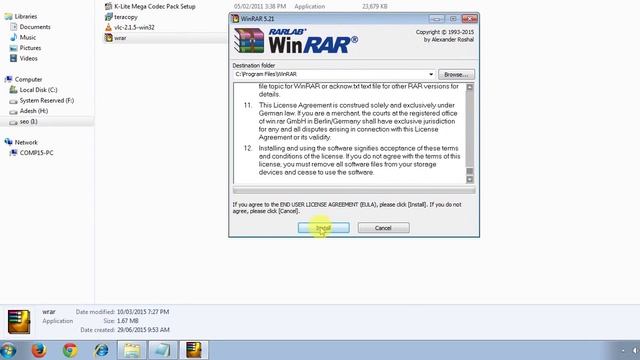
Task: Open Browse for destination folder
Action: (x=456, y=75)
